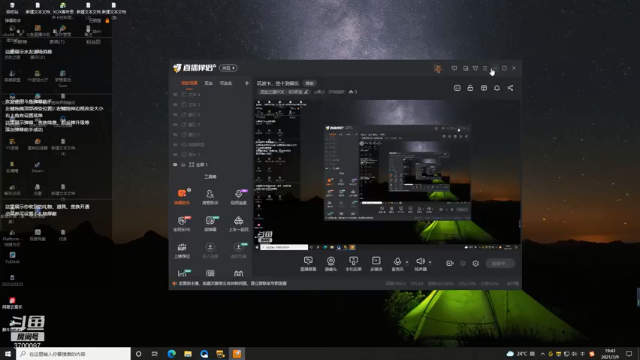The width and height of the screenshot is (640, 360).
Task: Select the first orange scene tab
Action: (189, 83)
